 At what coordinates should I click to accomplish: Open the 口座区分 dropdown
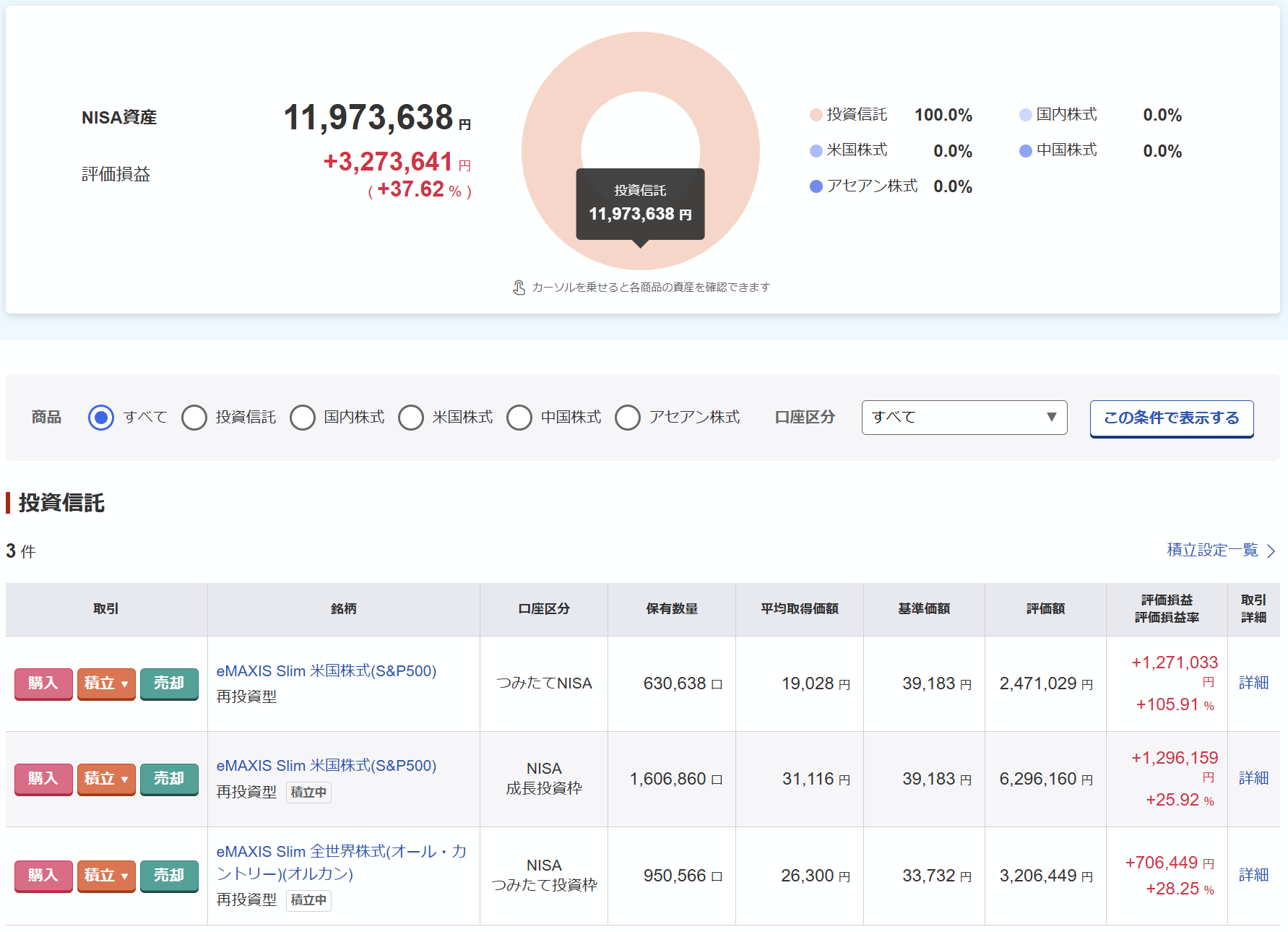[x=964, y=418]
